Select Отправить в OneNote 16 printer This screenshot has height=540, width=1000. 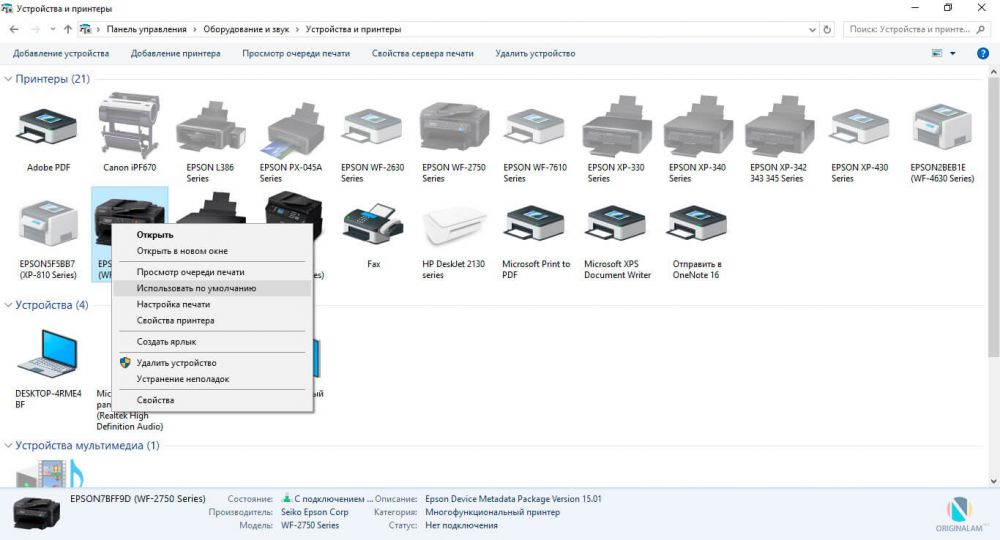(697, 224)
